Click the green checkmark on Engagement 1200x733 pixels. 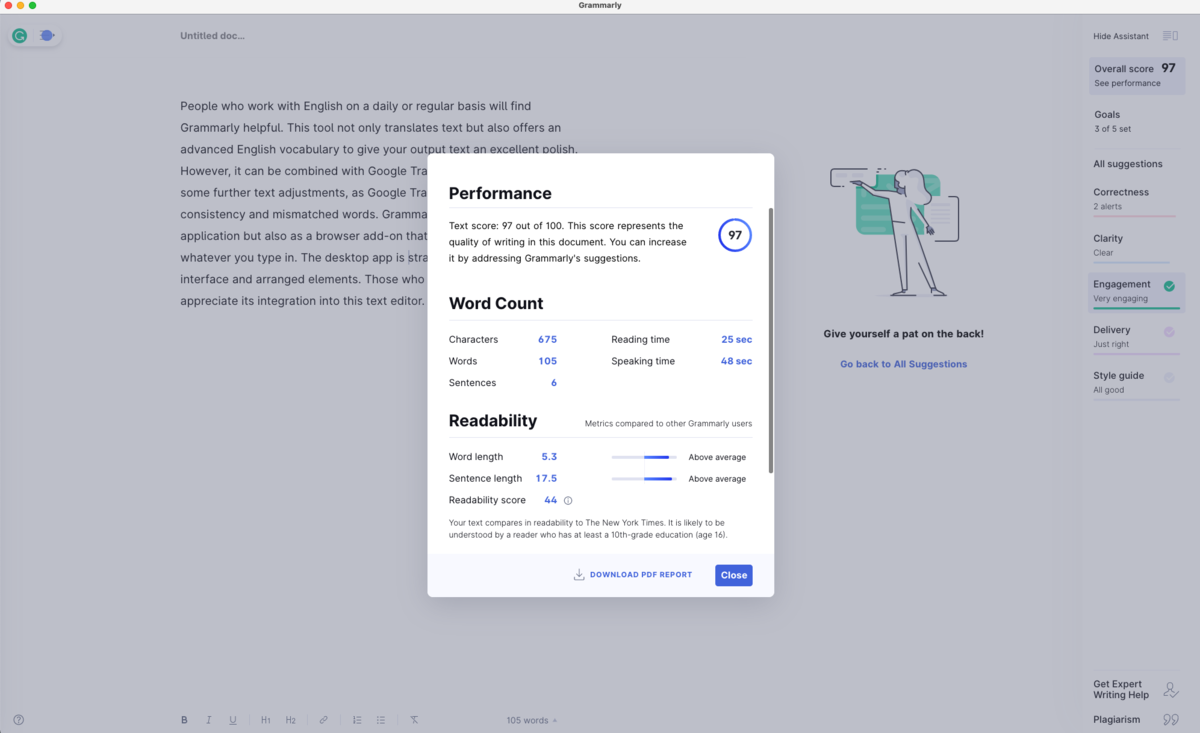pyautogui.click(x=1169, y=286)
